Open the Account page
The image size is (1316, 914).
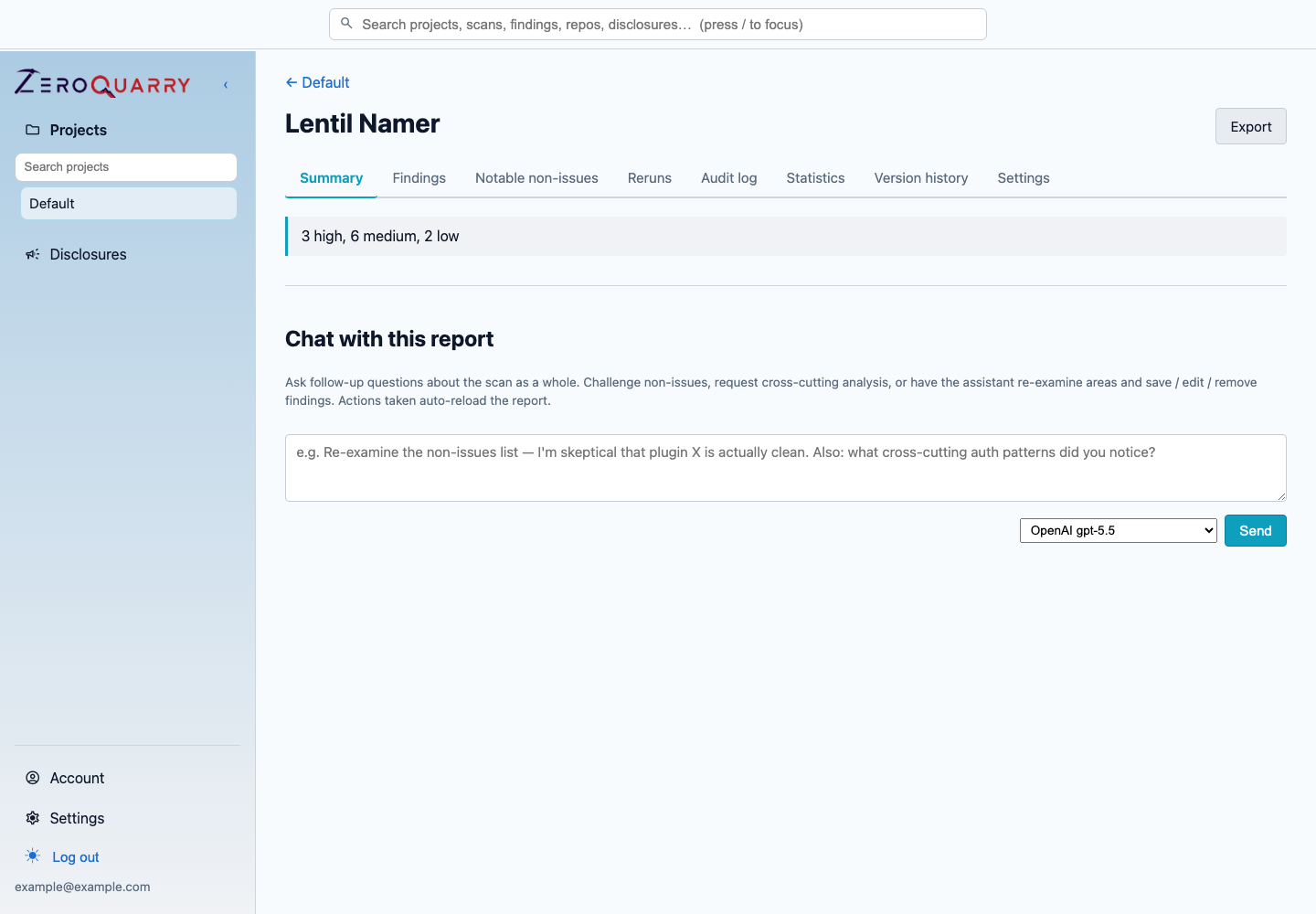pos(77,778)
